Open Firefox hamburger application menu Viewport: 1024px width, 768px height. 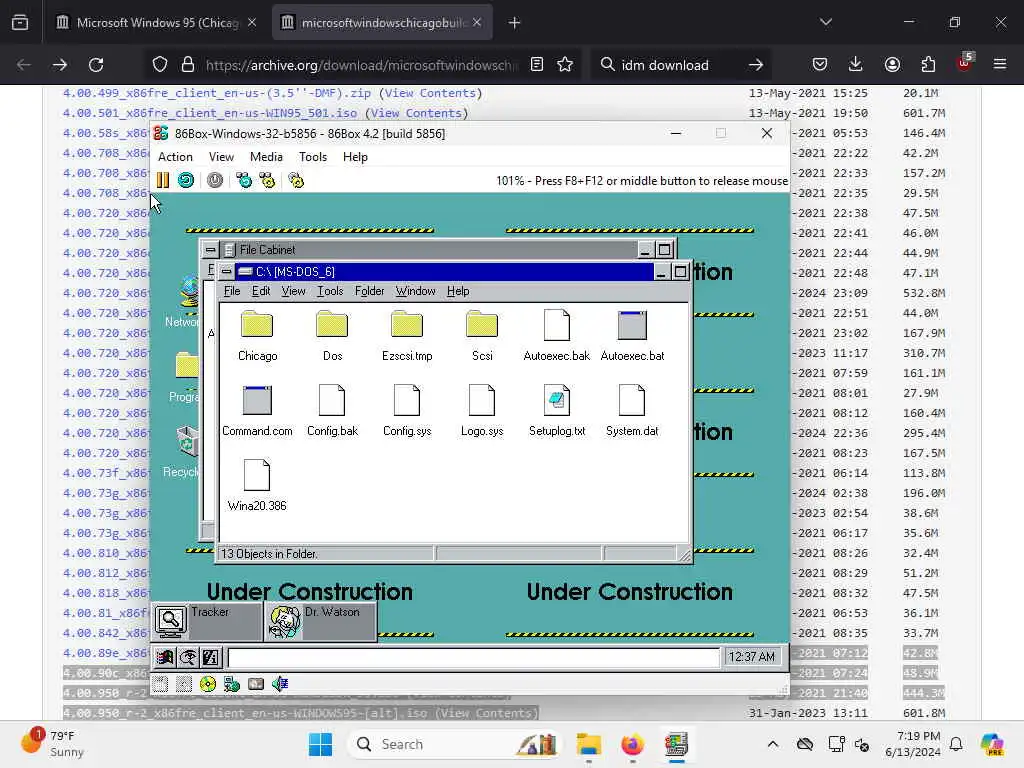pyautogui.click(x=1000, y=65)
